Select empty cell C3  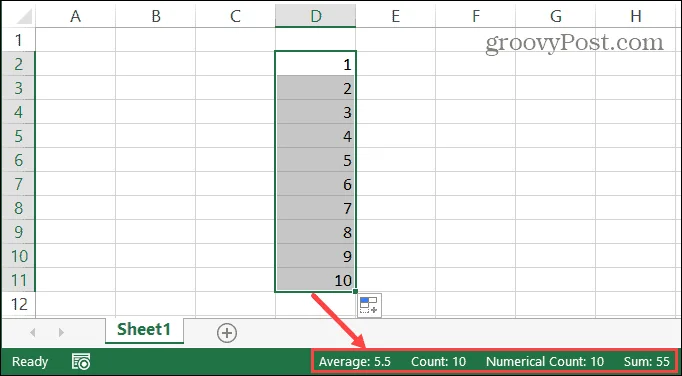235,88
